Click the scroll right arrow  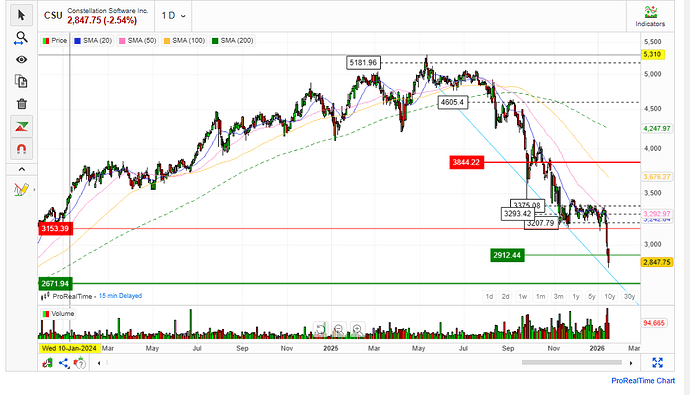pos(631,363)
